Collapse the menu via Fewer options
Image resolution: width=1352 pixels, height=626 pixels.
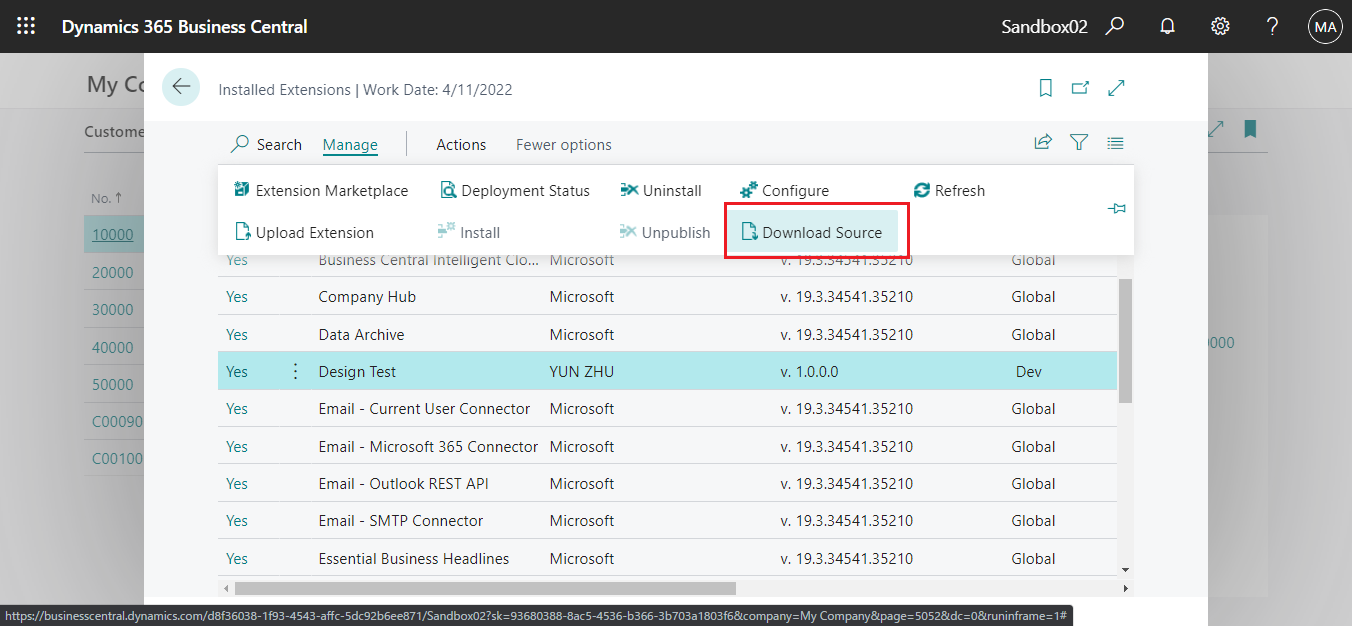click(562, 144)
